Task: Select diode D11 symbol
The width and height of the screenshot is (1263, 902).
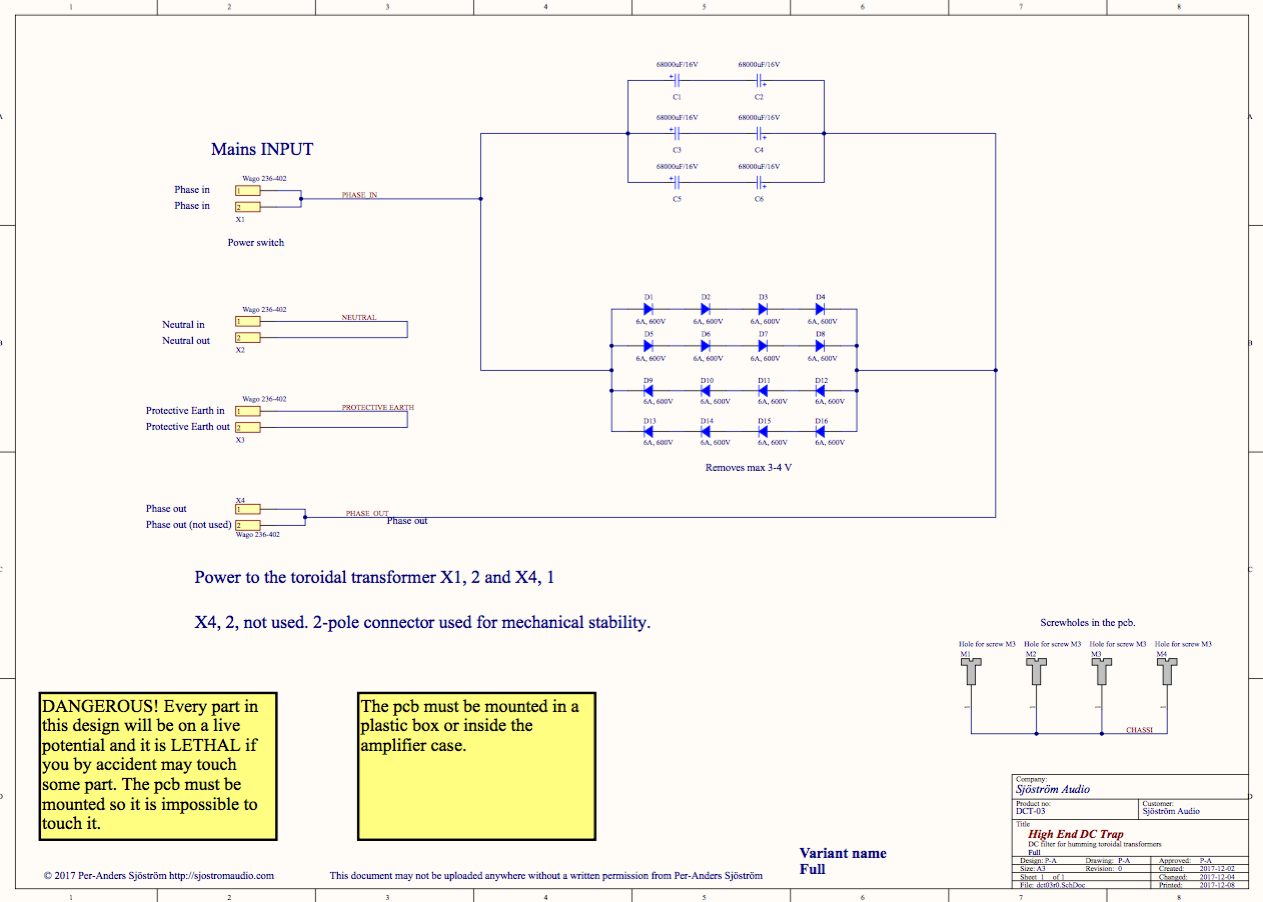Action: click(x=763, y=391)
